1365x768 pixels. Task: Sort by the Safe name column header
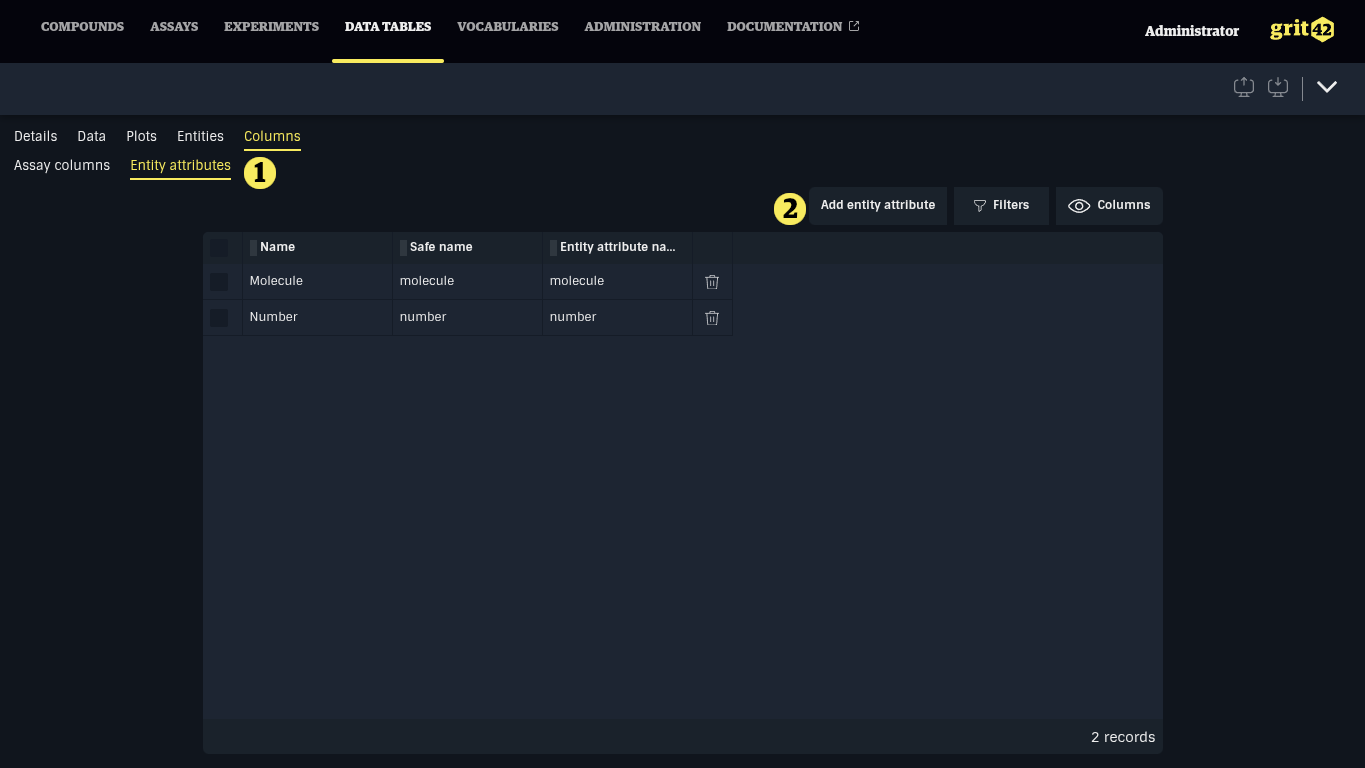tap(441, 247)
